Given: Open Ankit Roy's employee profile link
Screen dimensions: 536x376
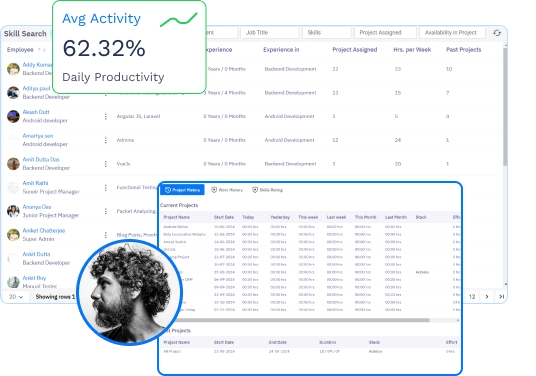Looking at the screenshot, I should (x=34, y=278).
